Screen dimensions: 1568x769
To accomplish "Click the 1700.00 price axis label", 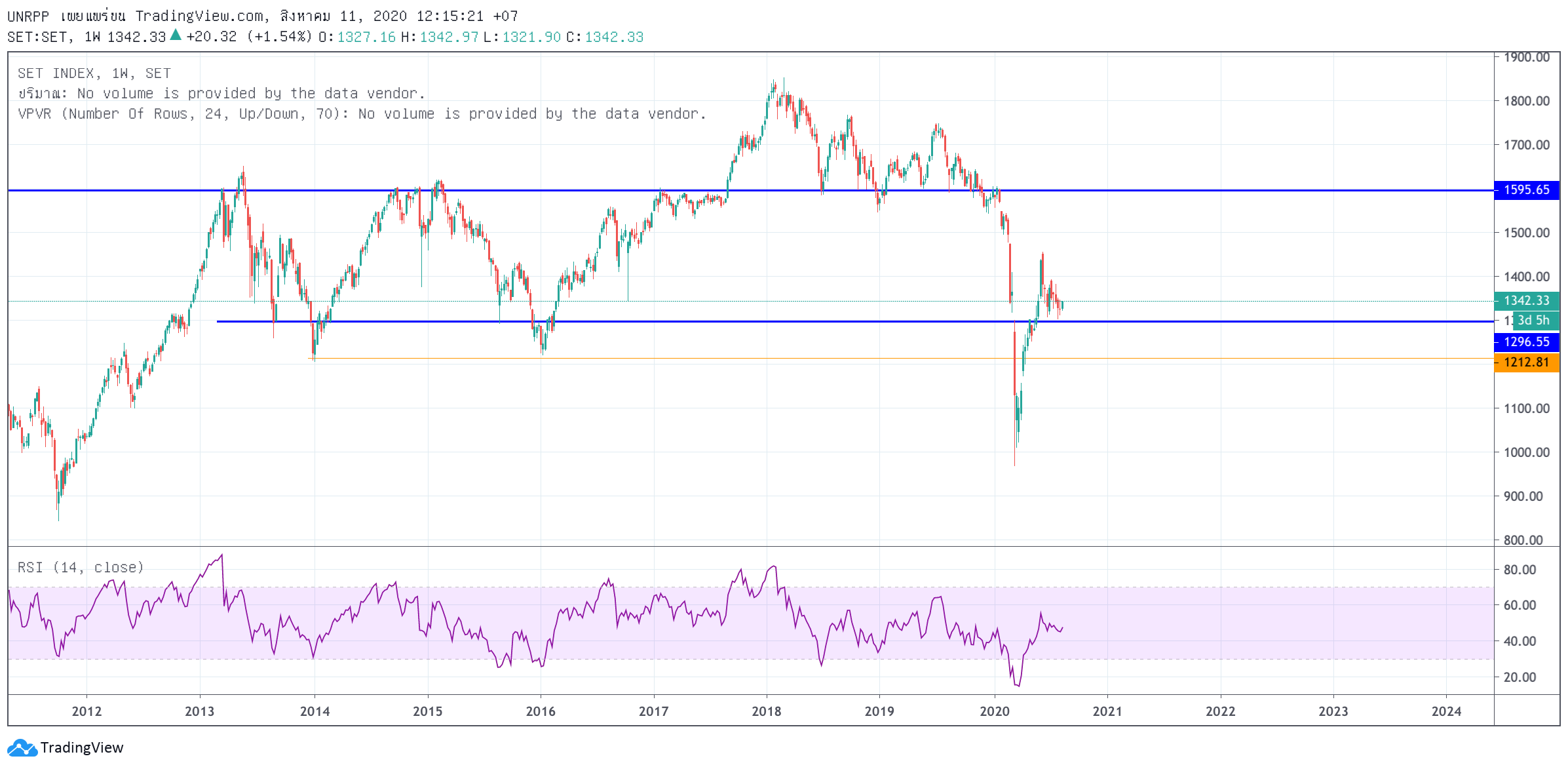I will click(1527, 145).
